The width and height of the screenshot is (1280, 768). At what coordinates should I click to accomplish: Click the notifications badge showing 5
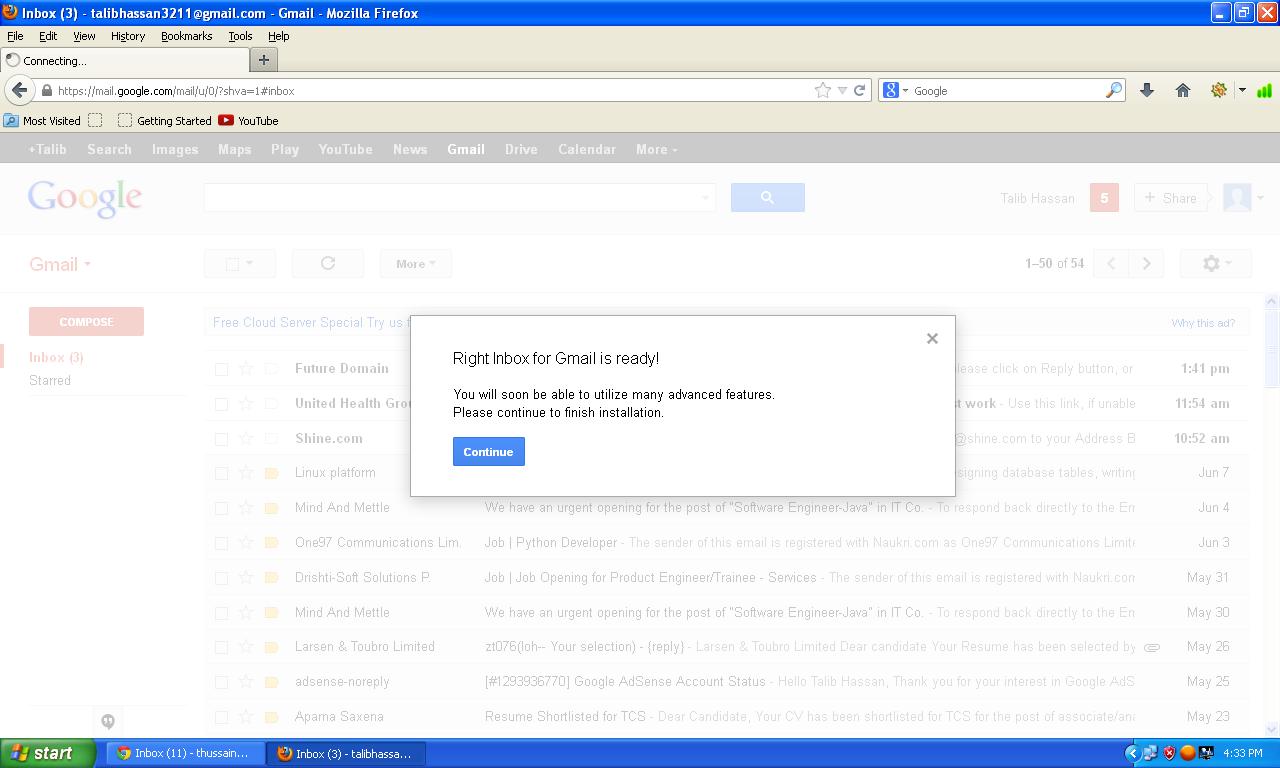(x=1104, y=198)
